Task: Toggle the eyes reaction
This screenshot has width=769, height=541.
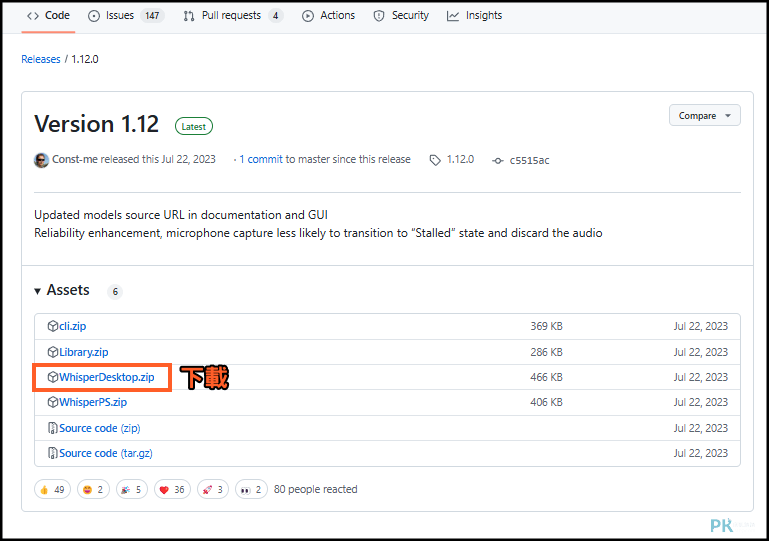Action: coord(251,489)
